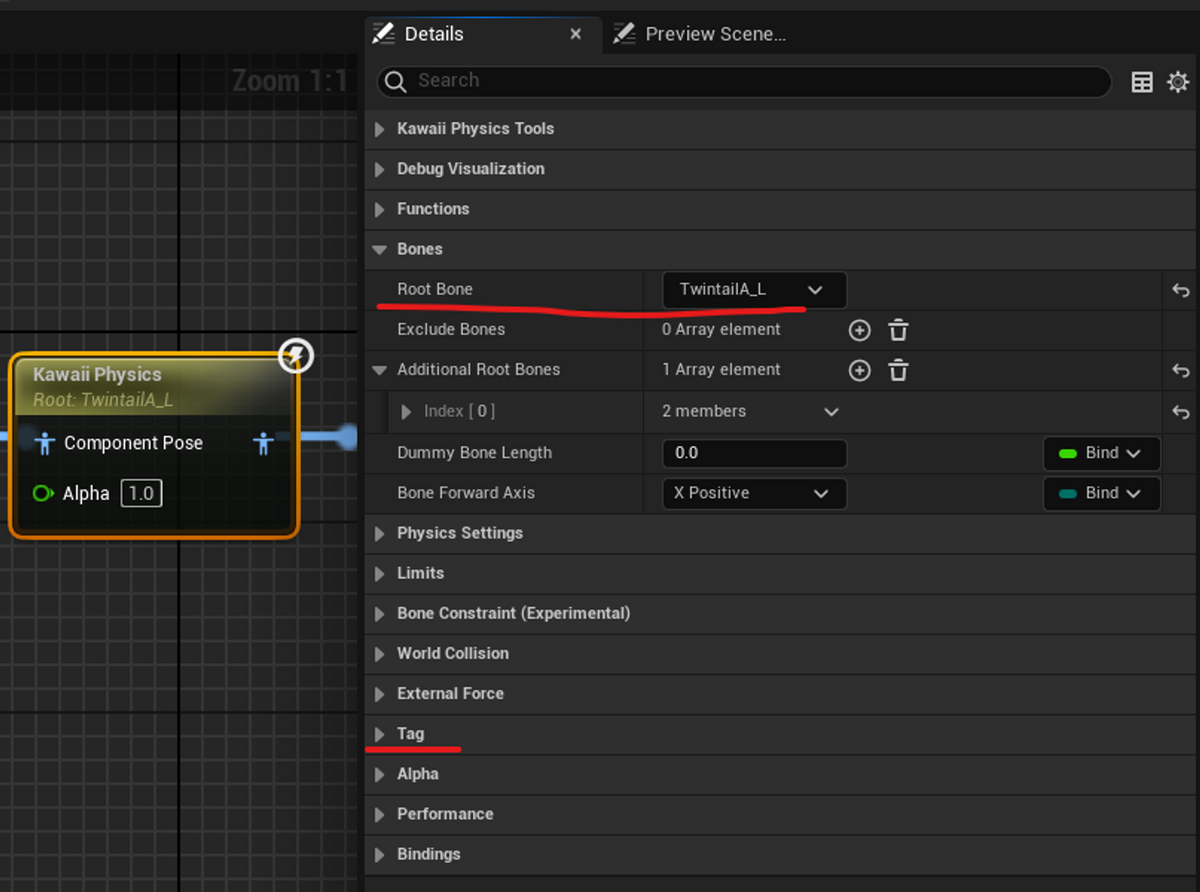
Task: Add an element to Exclude Bones array
Action: tap(859, 330)
